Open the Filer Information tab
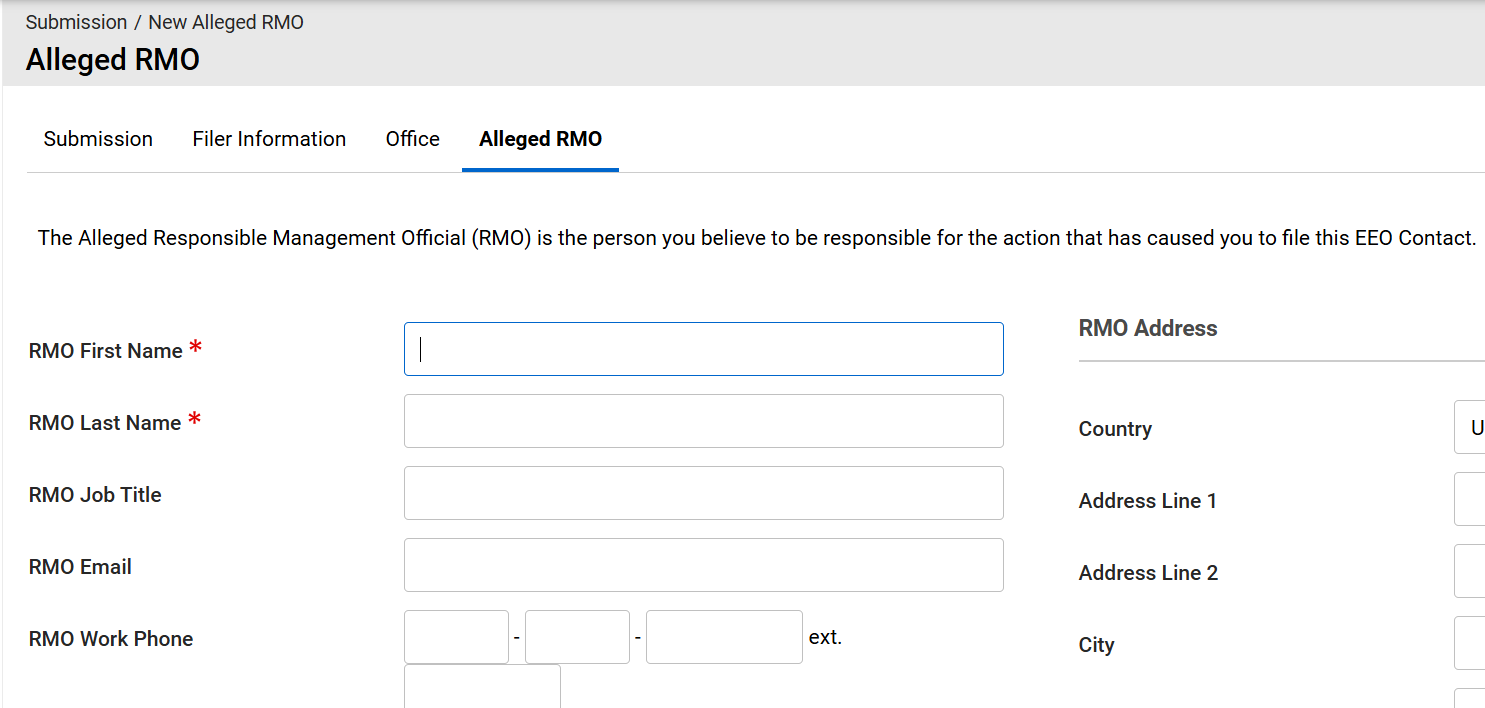 click(x=269, y=139)
